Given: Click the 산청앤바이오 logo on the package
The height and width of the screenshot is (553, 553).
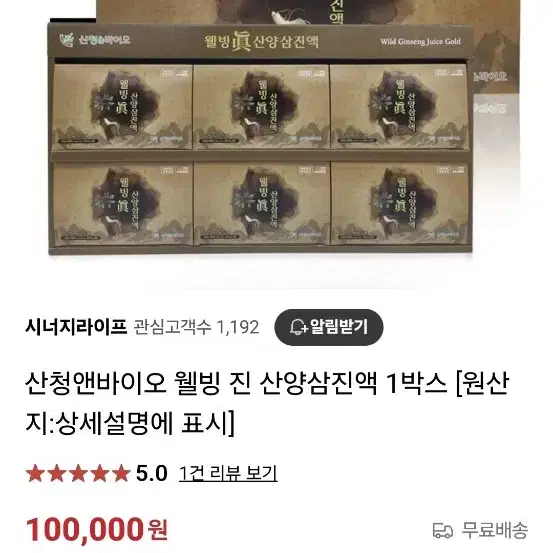Looking at the screenshot, I should click(x=95, y=40).
